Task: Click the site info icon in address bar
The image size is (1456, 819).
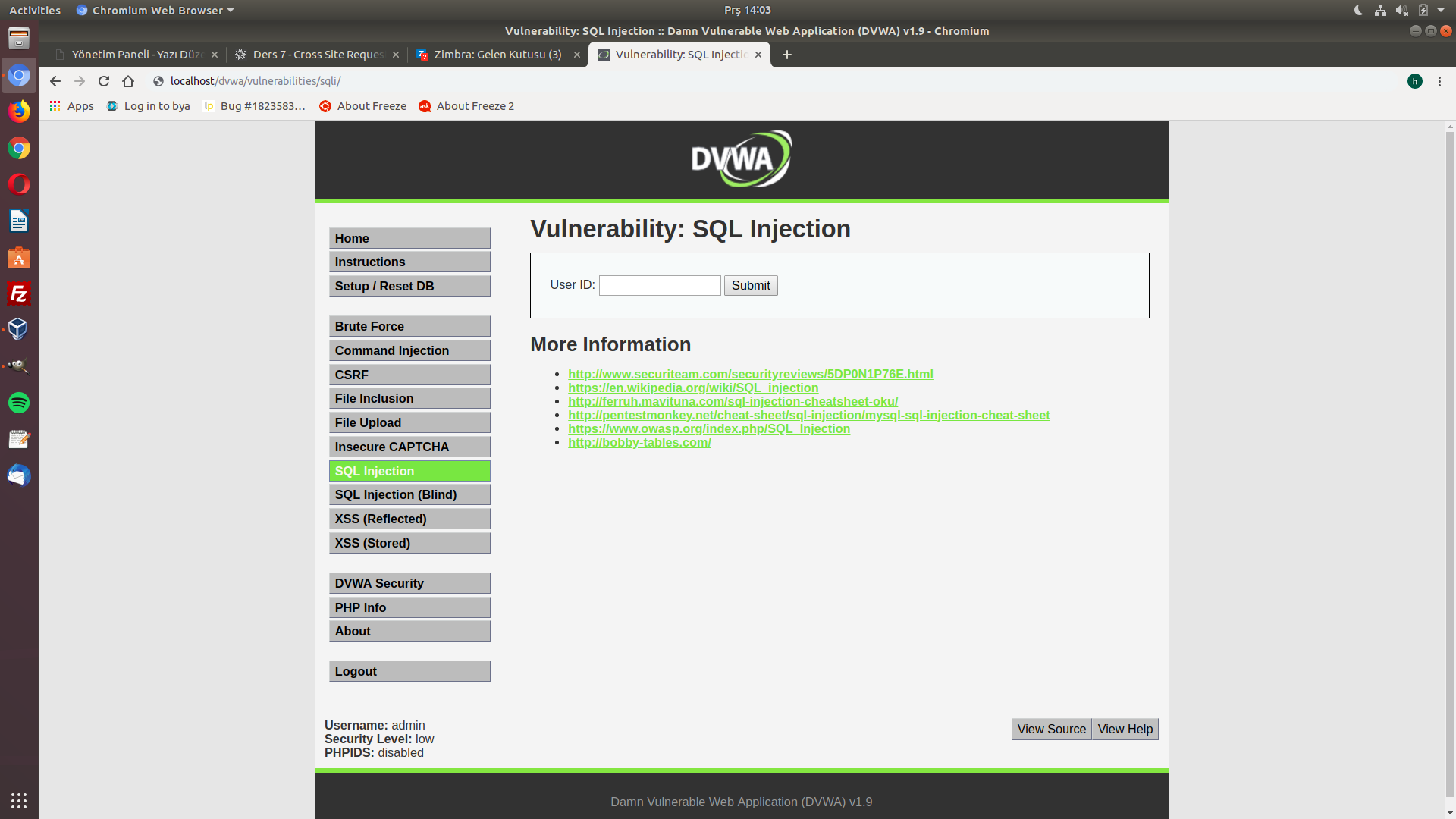Action: pyautogui.click(x=158, y=81)
